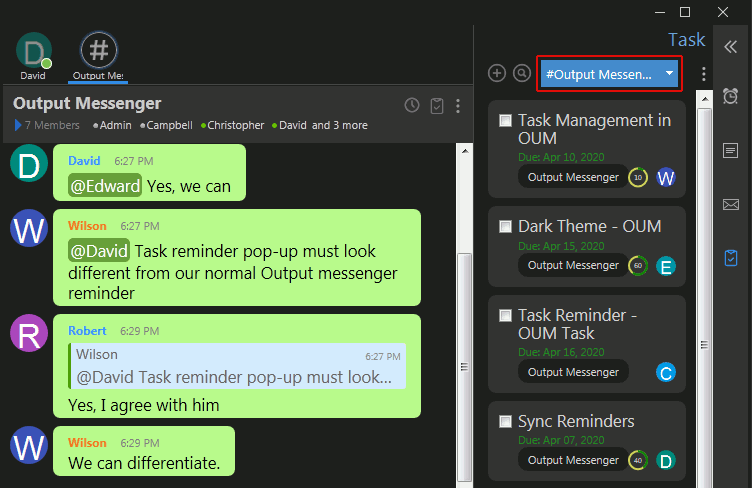Open chat history clock icon in header
The height and width of the screenshot is (488, 752).
(x=412, y=105)
